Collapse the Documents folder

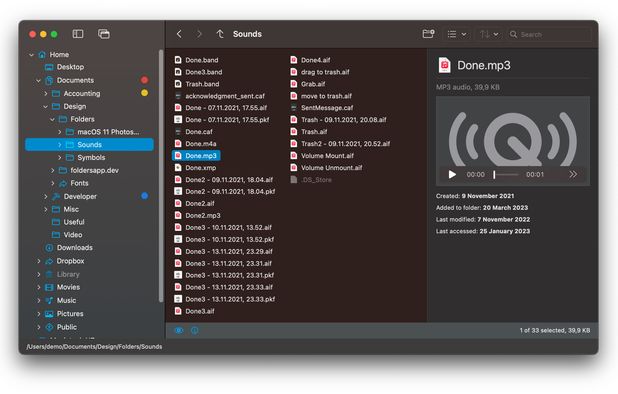click(x=39, y=80)
